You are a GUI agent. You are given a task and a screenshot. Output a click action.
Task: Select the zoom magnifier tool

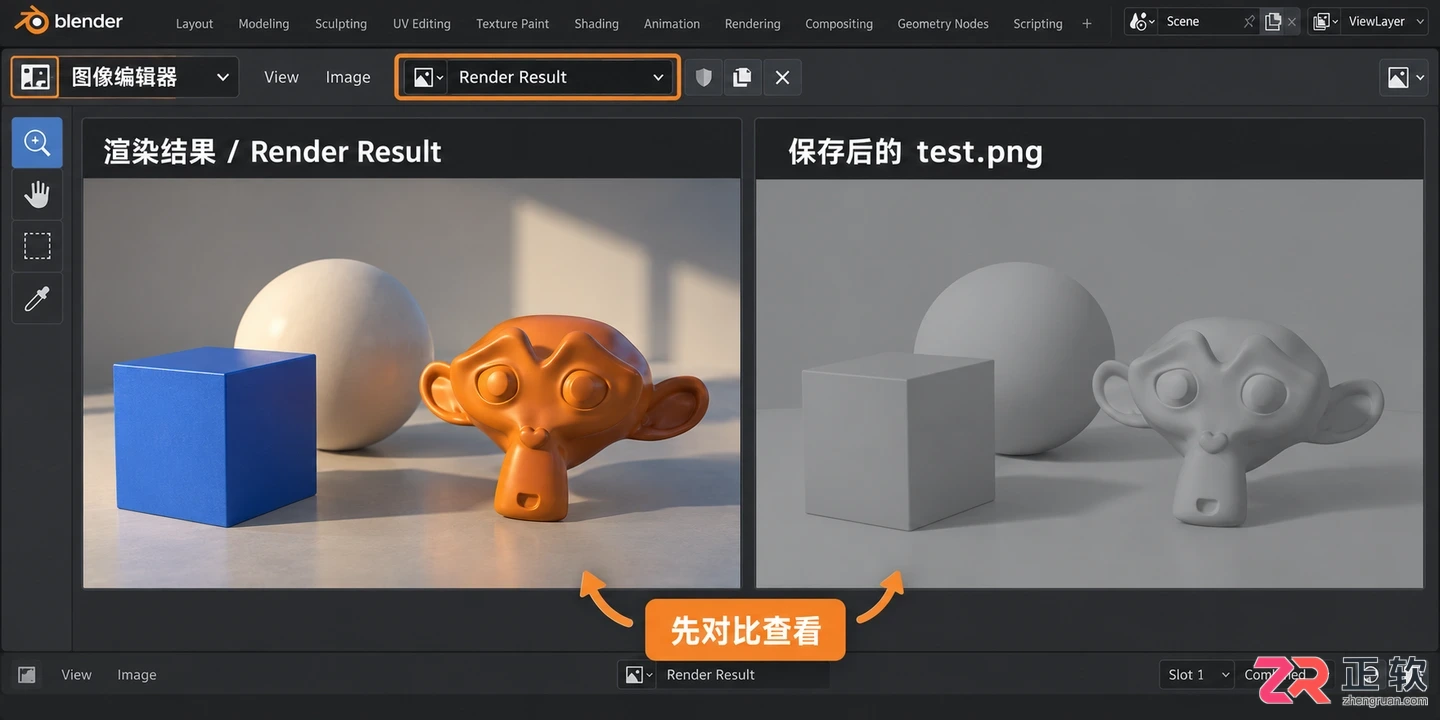pos(37,143)
